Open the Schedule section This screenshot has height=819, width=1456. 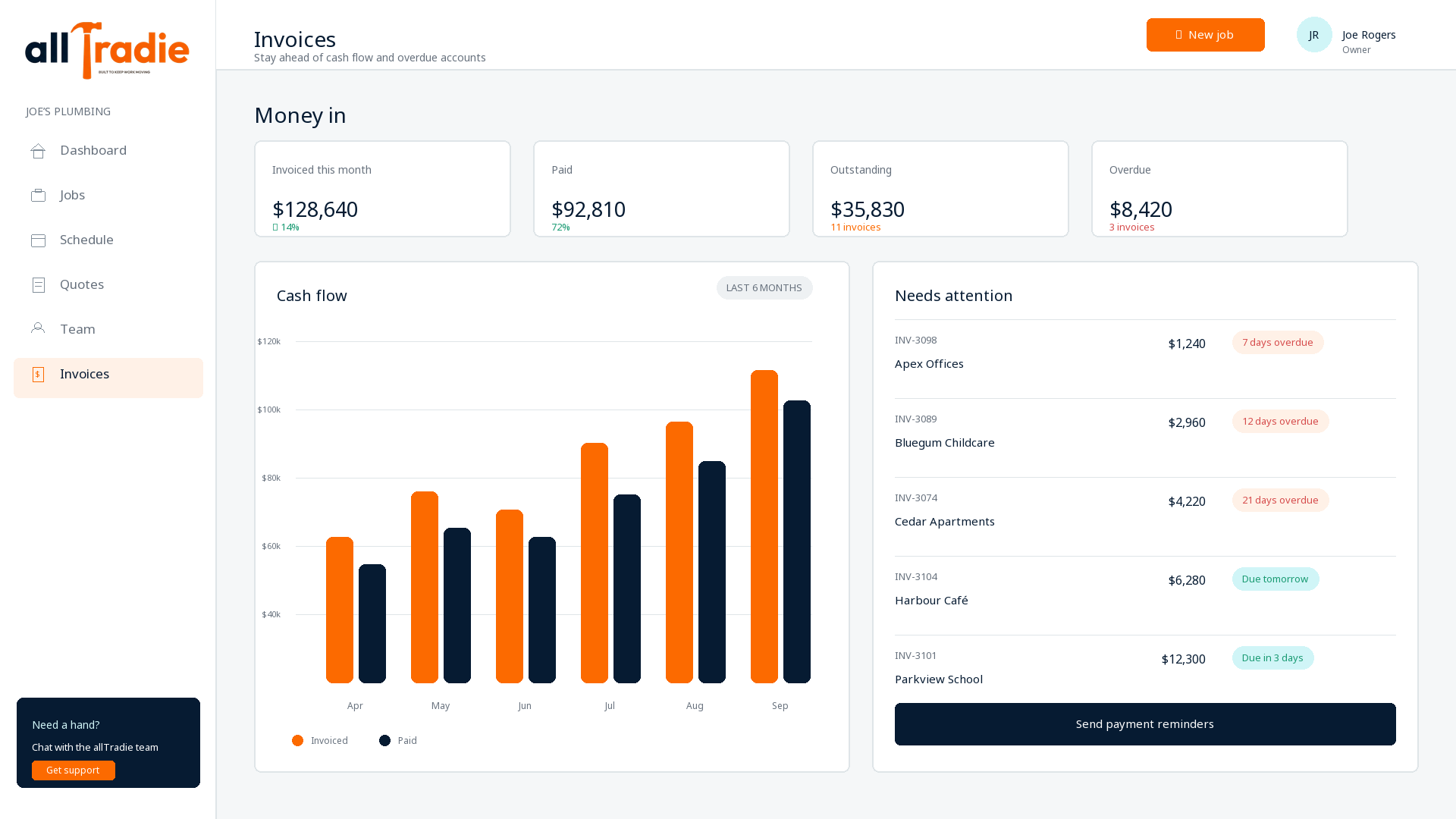pos(108,240)
